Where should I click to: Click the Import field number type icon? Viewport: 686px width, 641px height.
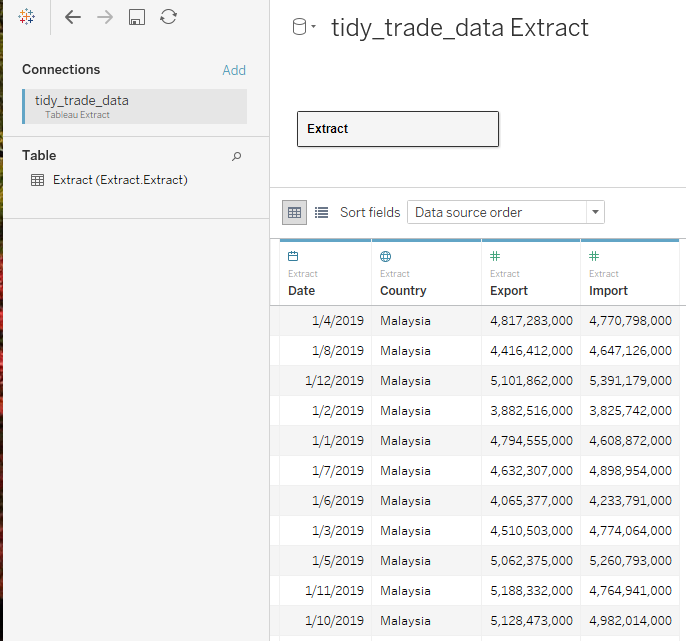(594, 257)
